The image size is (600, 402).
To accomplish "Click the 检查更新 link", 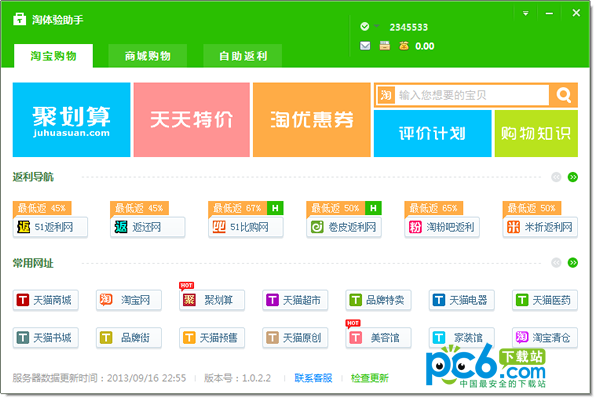I will (x=370, y=378).
